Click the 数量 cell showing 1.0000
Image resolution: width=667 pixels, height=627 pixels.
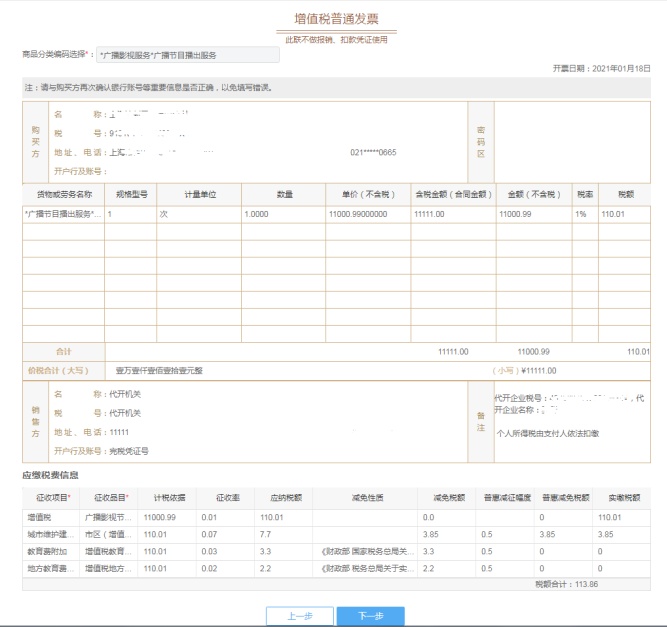coord(283,214)
